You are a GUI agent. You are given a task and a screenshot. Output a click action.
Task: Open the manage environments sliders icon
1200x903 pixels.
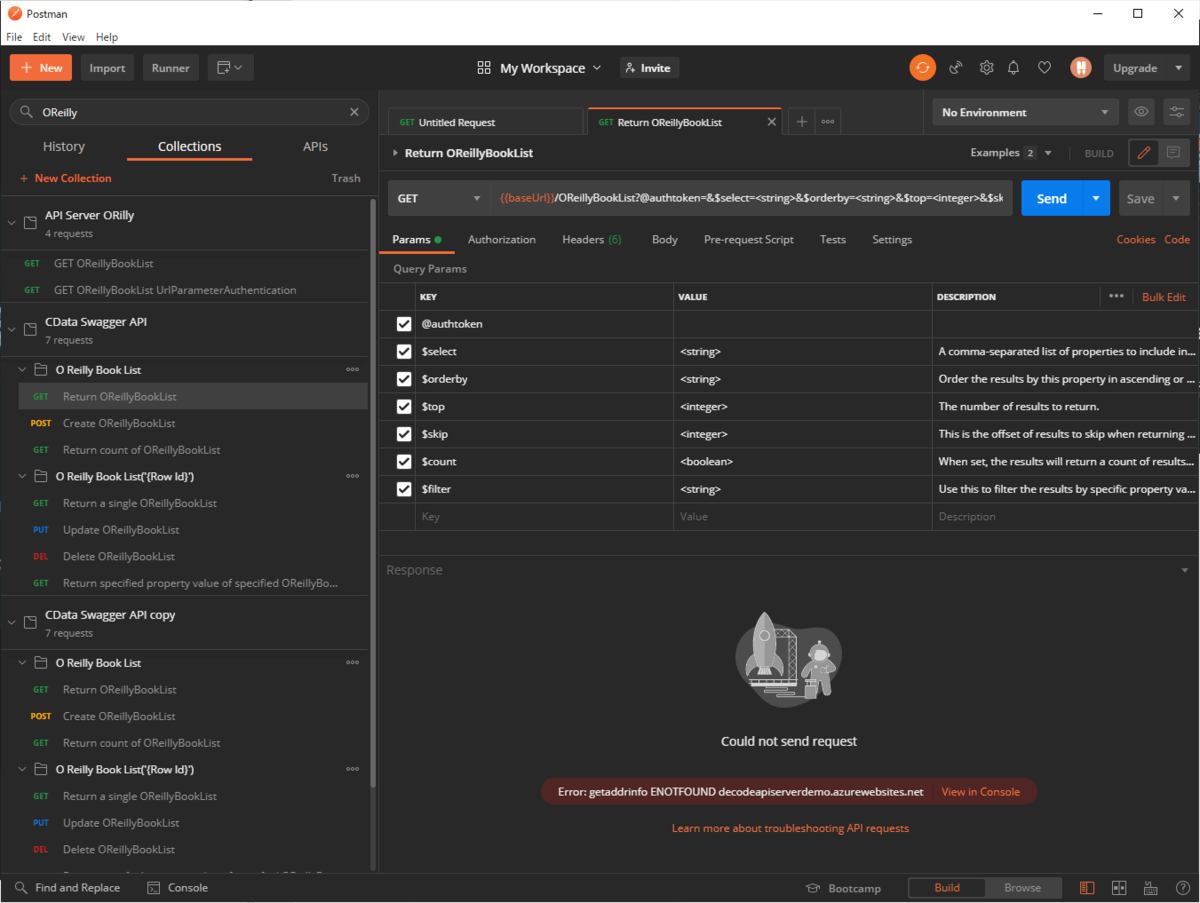point(1176,112)
